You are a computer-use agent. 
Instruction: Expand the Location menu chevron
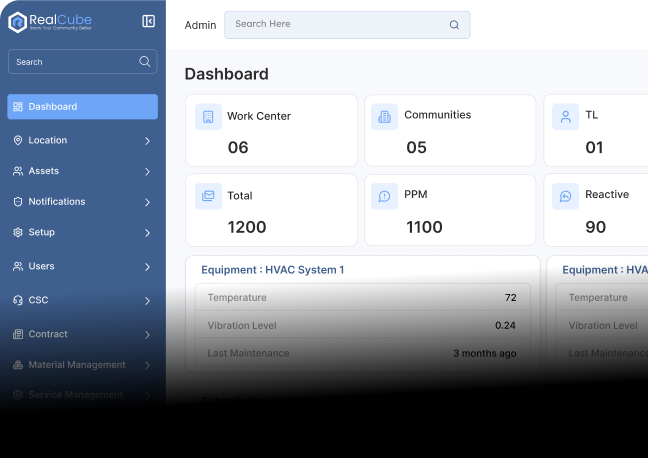click(x=148, y=141)
